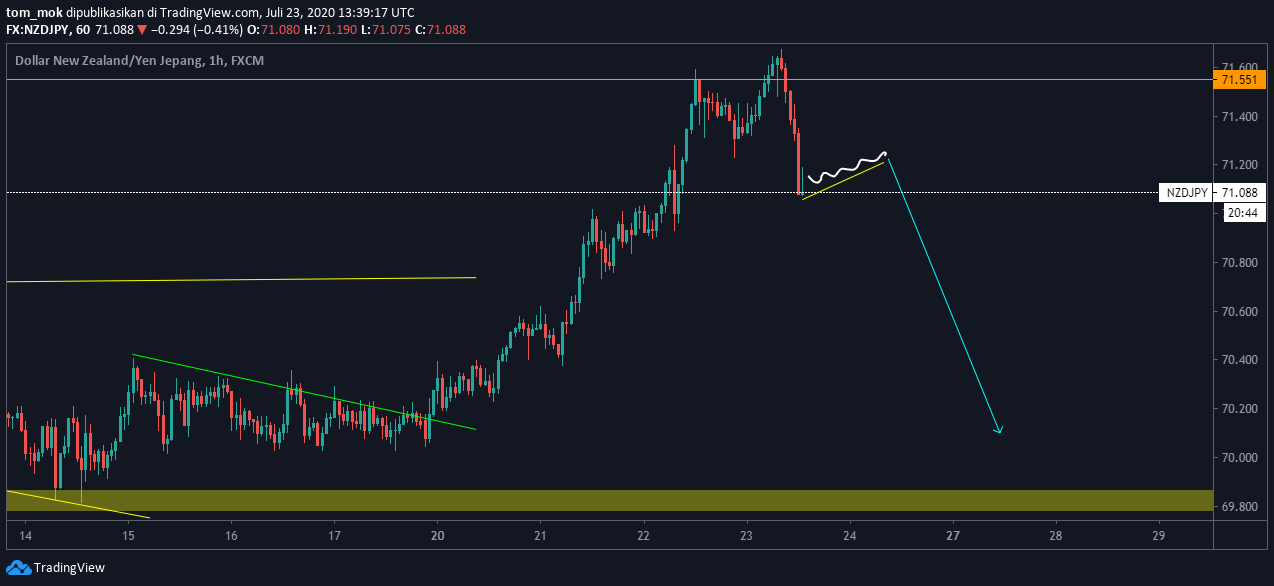Click date 21 on time axis
Viewport: 1274px width, 586px height.
[540, 535]
